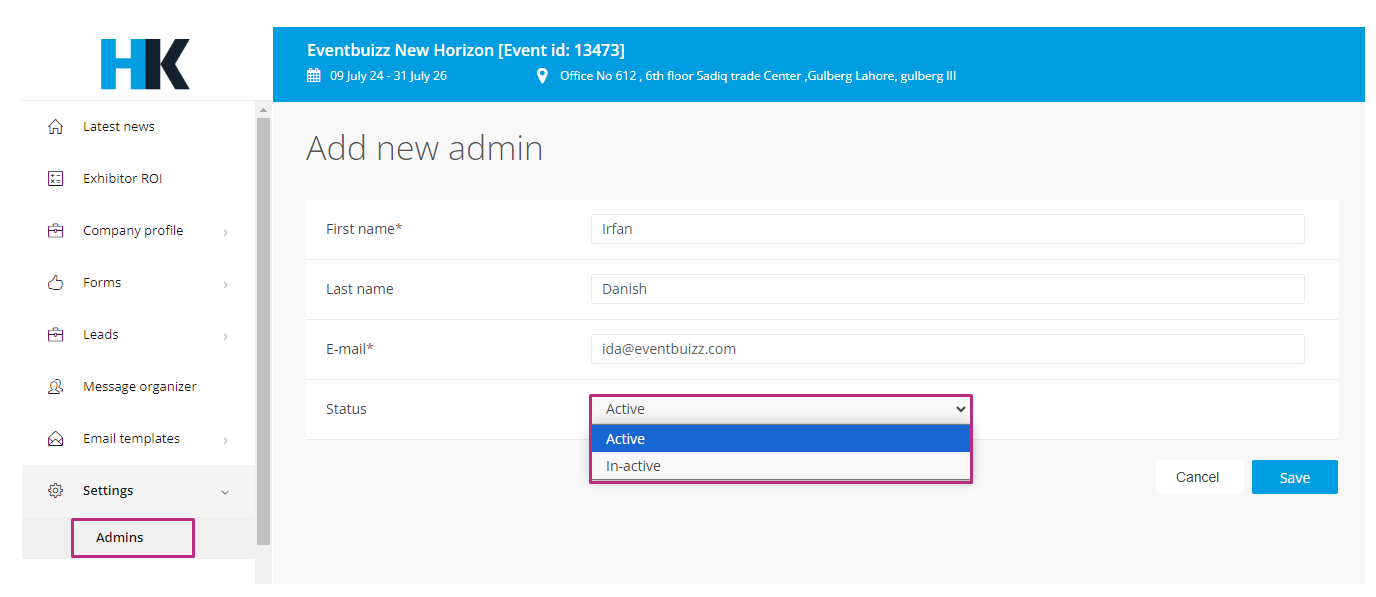This screenshot has width=1376, height=597.
Task: Click the Message organizer icon
Action: (x=56, y=387)
